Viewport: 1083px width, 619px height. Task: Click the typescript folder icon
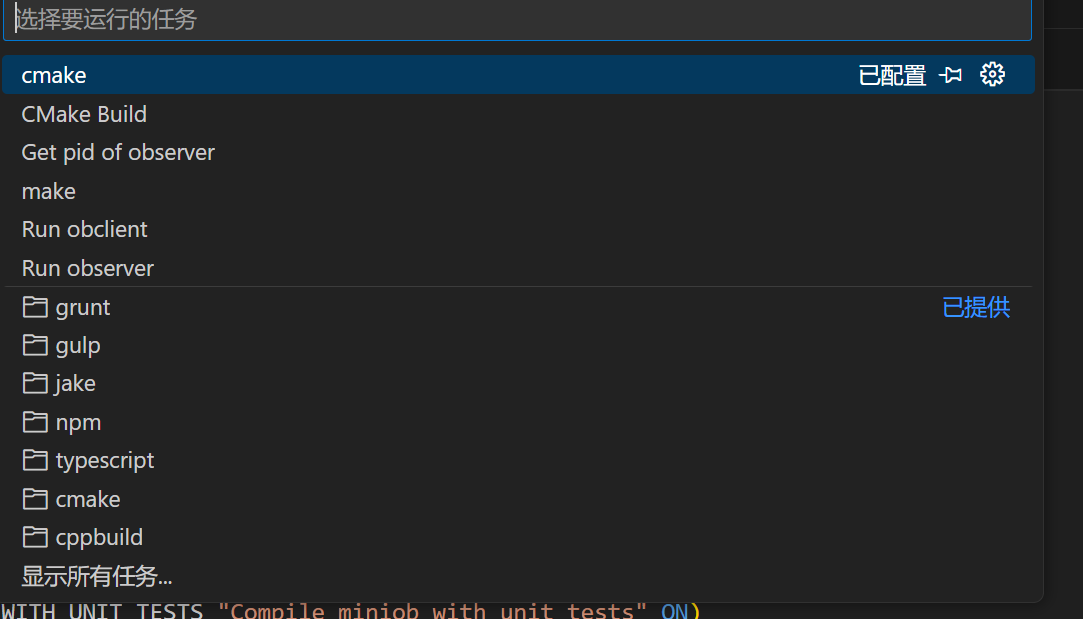[x=36, y=460]
